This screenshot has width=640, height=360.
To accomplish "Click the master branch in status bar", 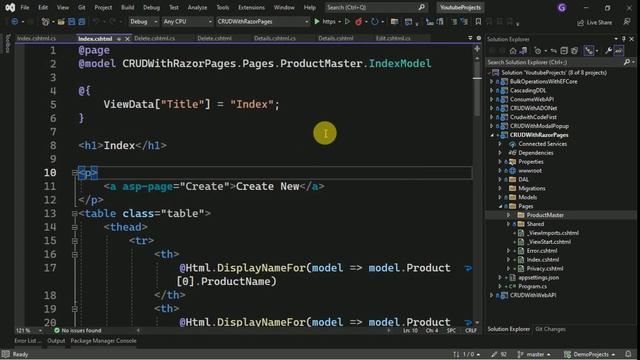I will pyautogui.click(x=534, y=354).
